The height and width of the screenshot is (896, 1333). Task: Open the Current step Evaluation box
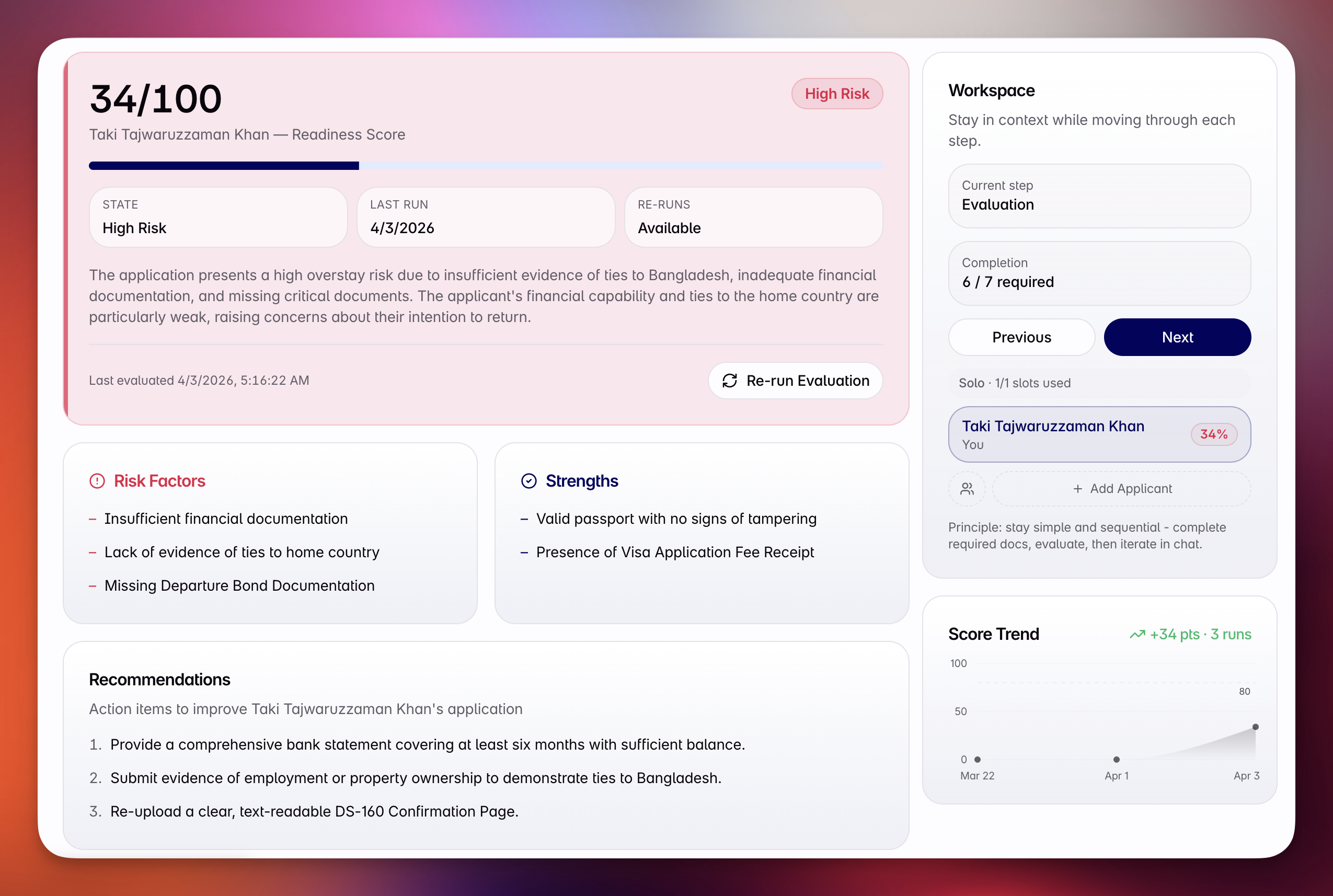[x=1099, y=196]
